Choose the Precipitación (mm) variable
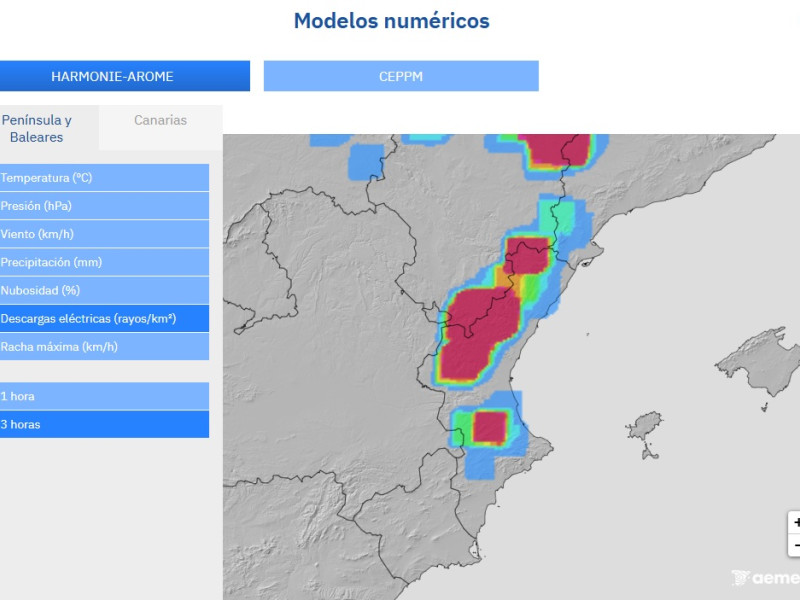800x600 pixels. coord(104,262)
